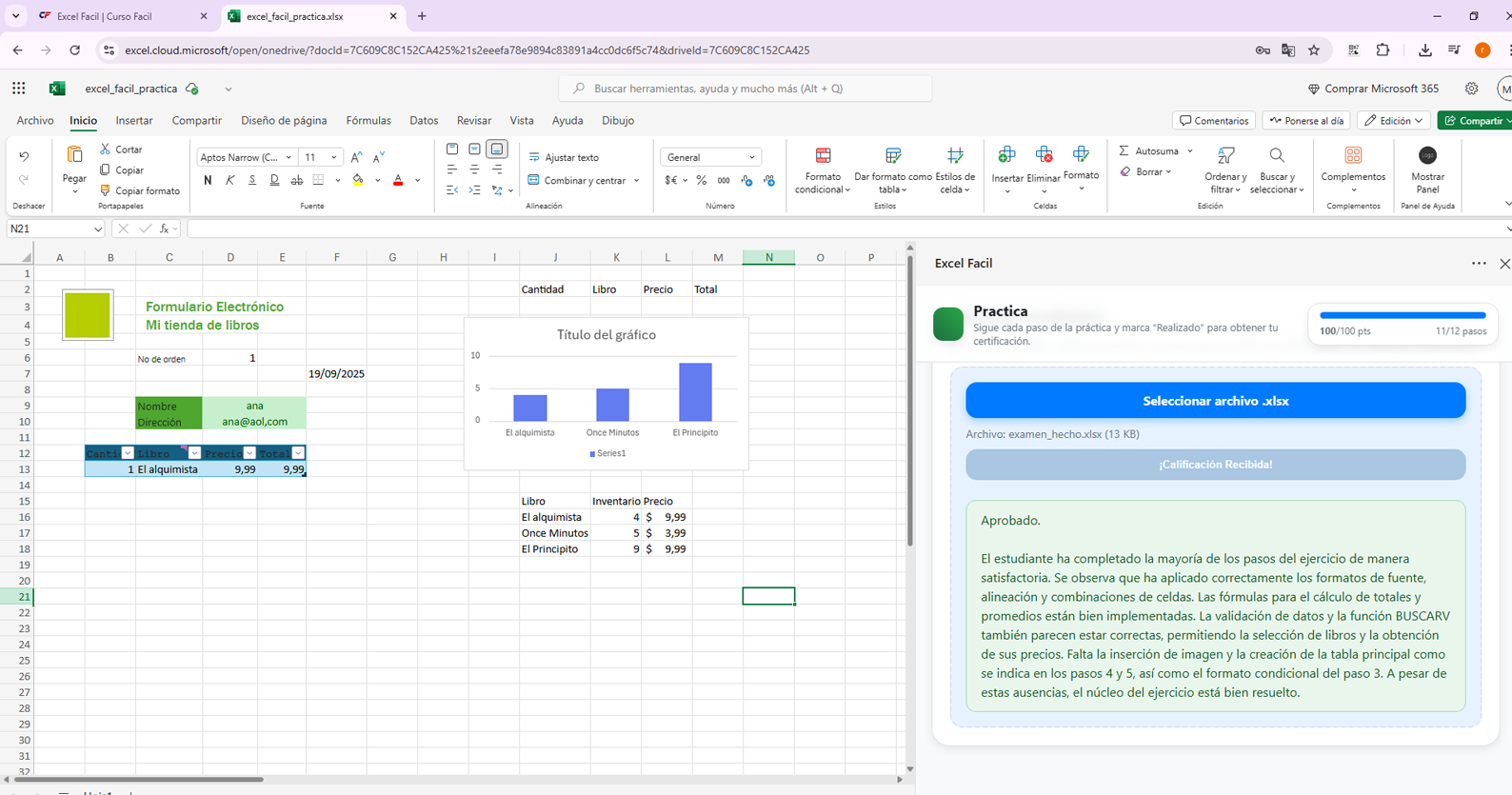Viewport: 1512px width, 795px height.
Task: Increase font size with A-up icon
Action: pyautogui.click(x=356, y=157)
